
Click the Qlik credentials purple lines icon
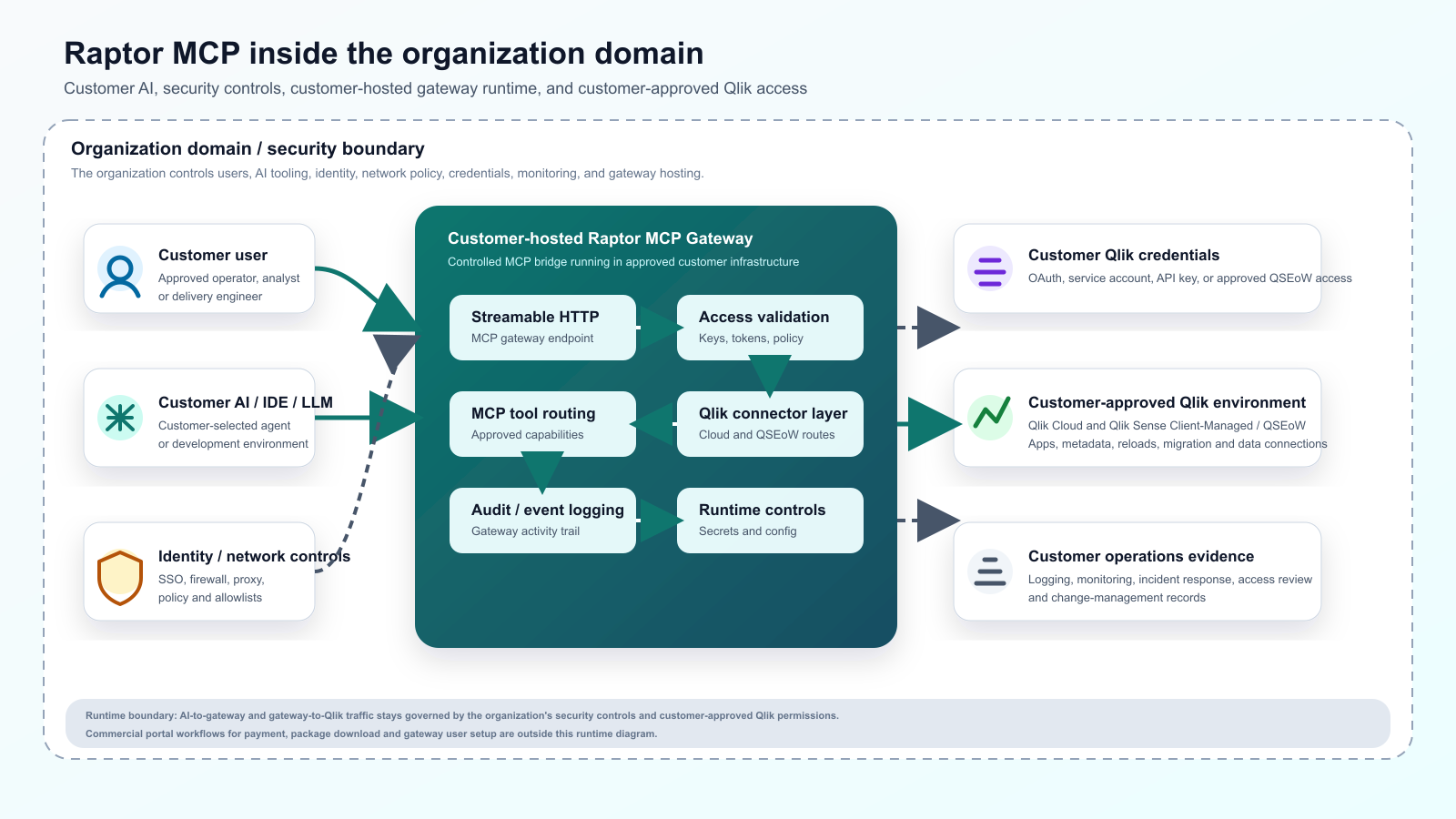(x=990, y=268)
